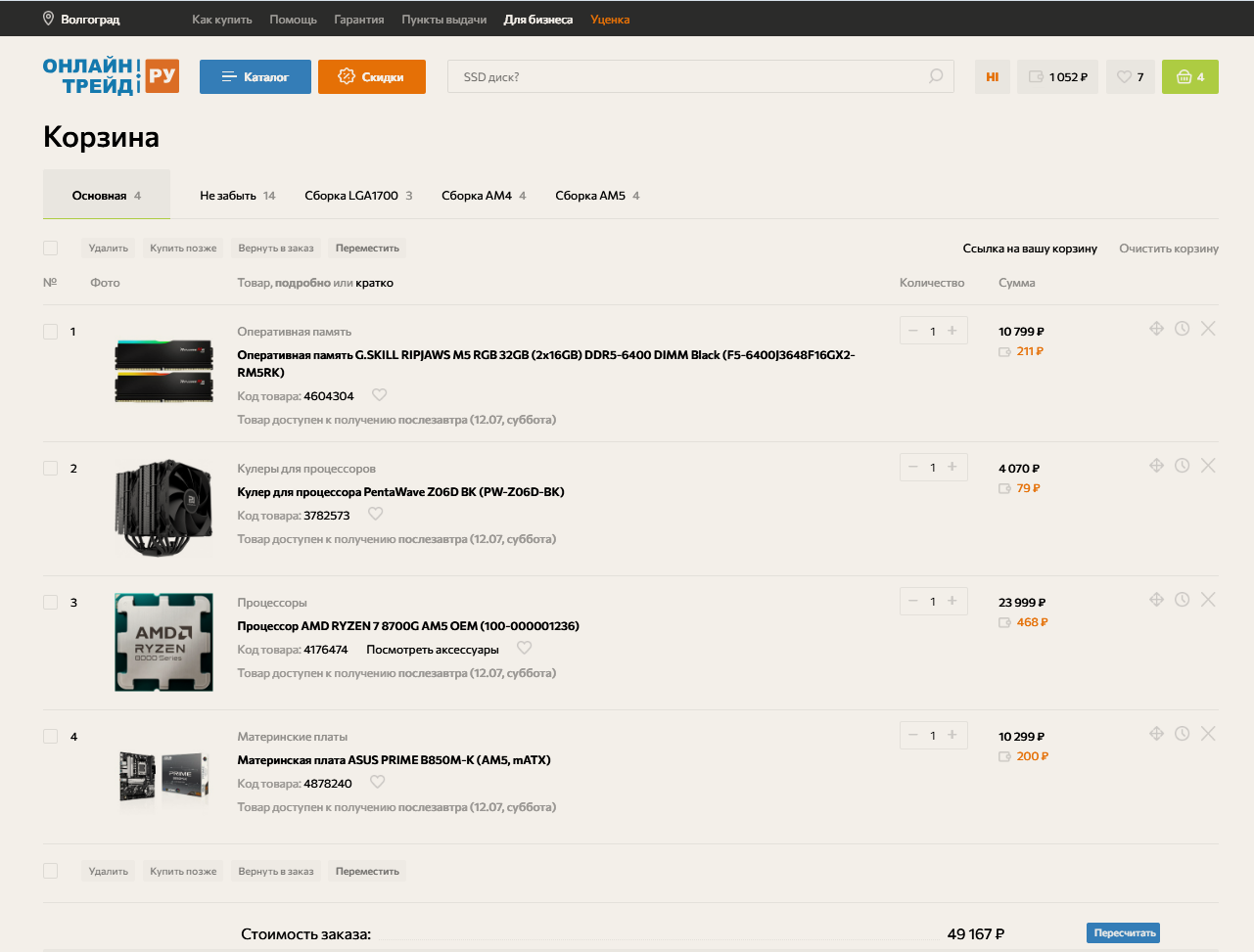The image size is (1254, 952).
Task: Decrease quantity of G.SKILL memory with minus
Action: (x=913, y=331)
